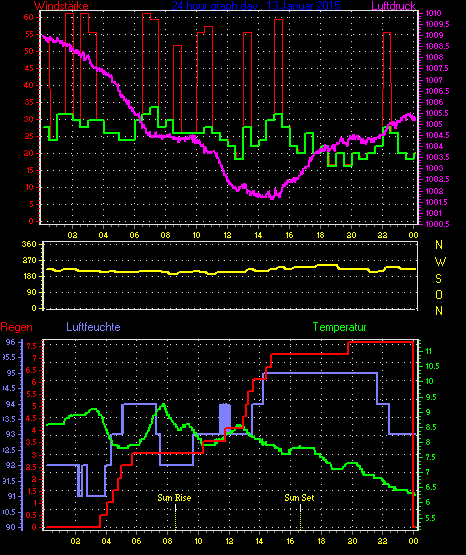Click the Luftfeuchte legend label
Screen dimensions: 466x555
pos(93,327)
